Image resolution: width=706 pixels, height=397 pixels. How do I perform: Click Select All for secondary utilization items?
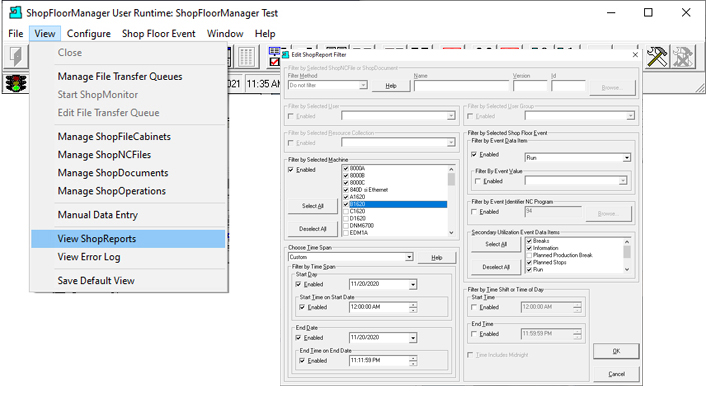point(496,244)
